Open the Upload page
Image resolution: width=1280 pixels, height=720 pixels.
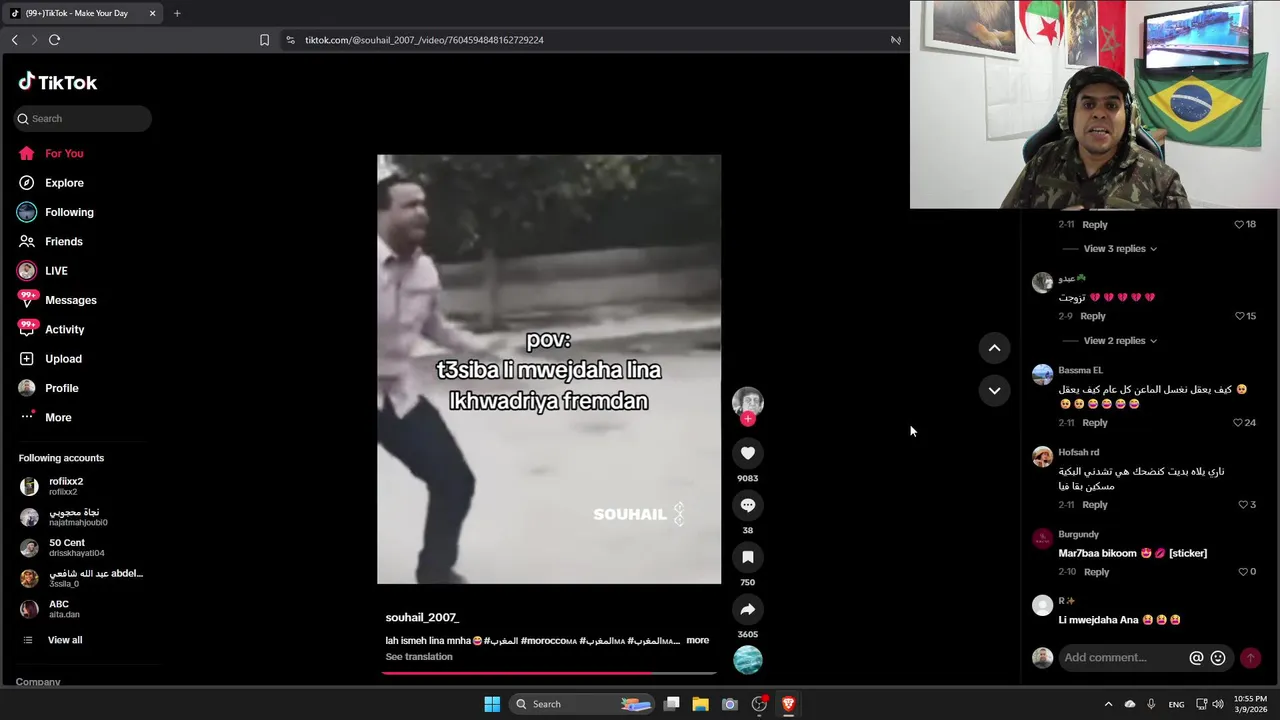pos(50,359)
